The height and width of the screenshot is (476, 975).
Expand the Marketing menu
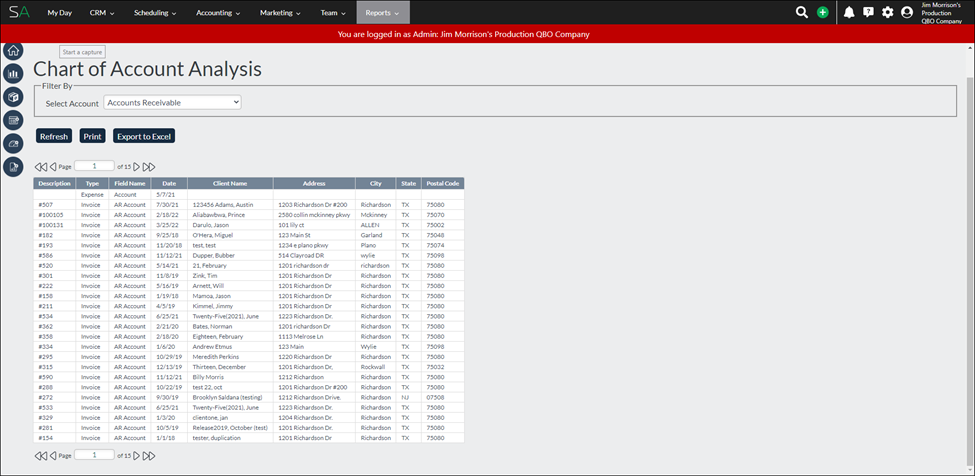(280, 12)
